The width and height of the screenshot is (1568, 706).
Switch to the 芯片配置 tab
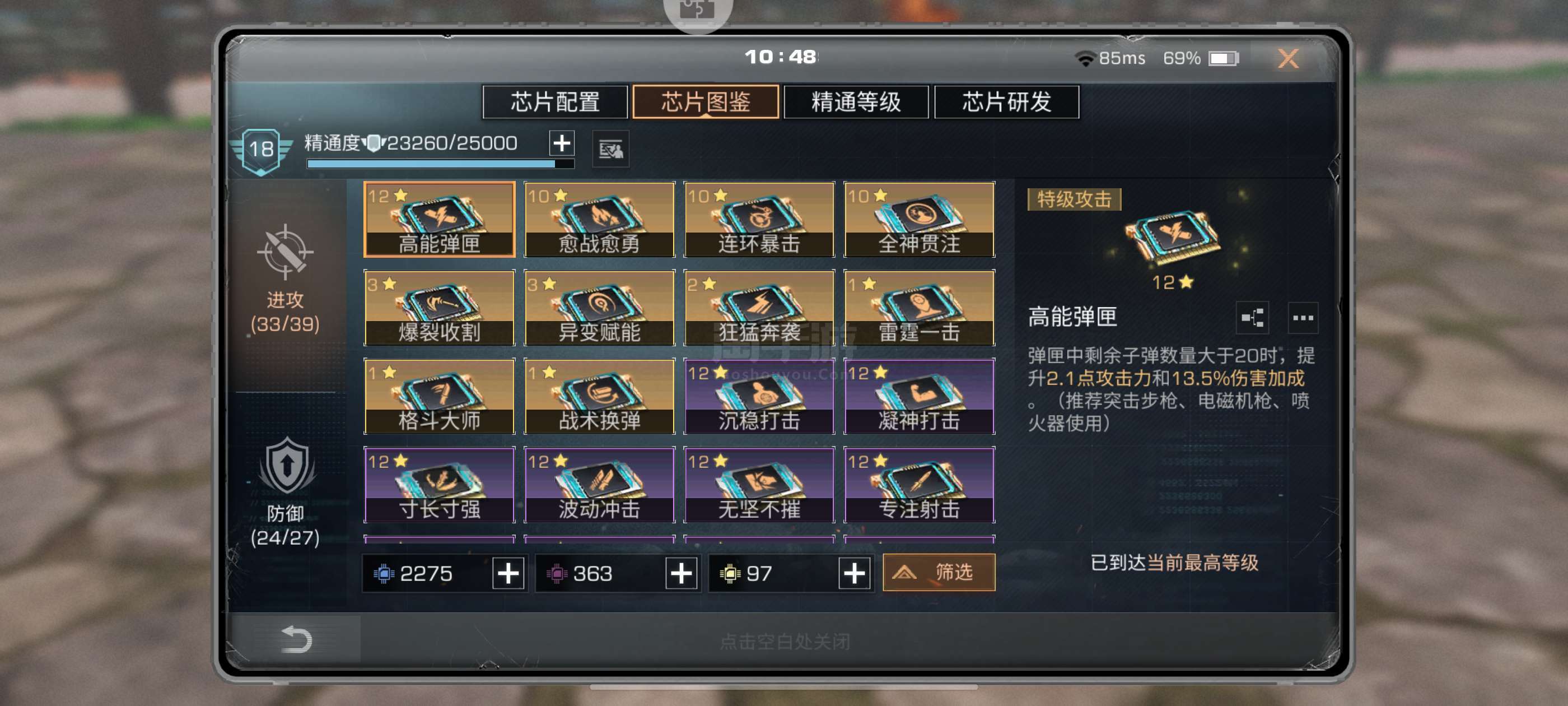coord(554,102)
